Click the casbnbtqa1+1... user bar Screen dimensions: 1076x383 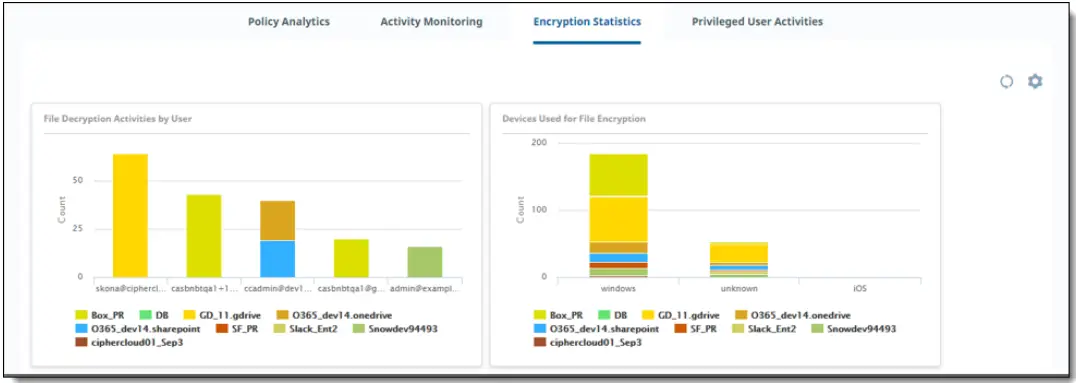coord(204,236)
